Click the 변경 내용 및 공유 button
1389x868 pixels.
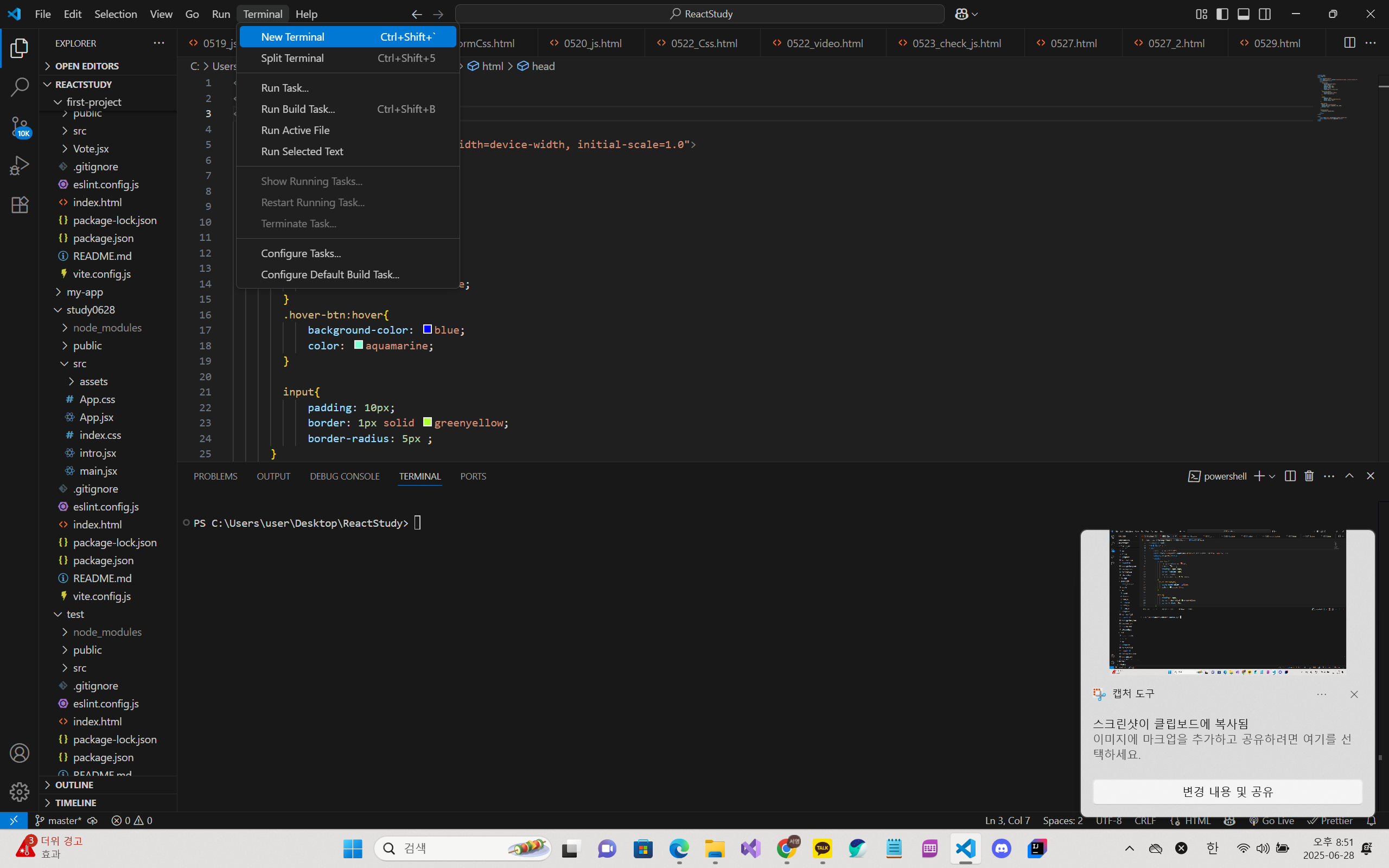point(1227,792)
